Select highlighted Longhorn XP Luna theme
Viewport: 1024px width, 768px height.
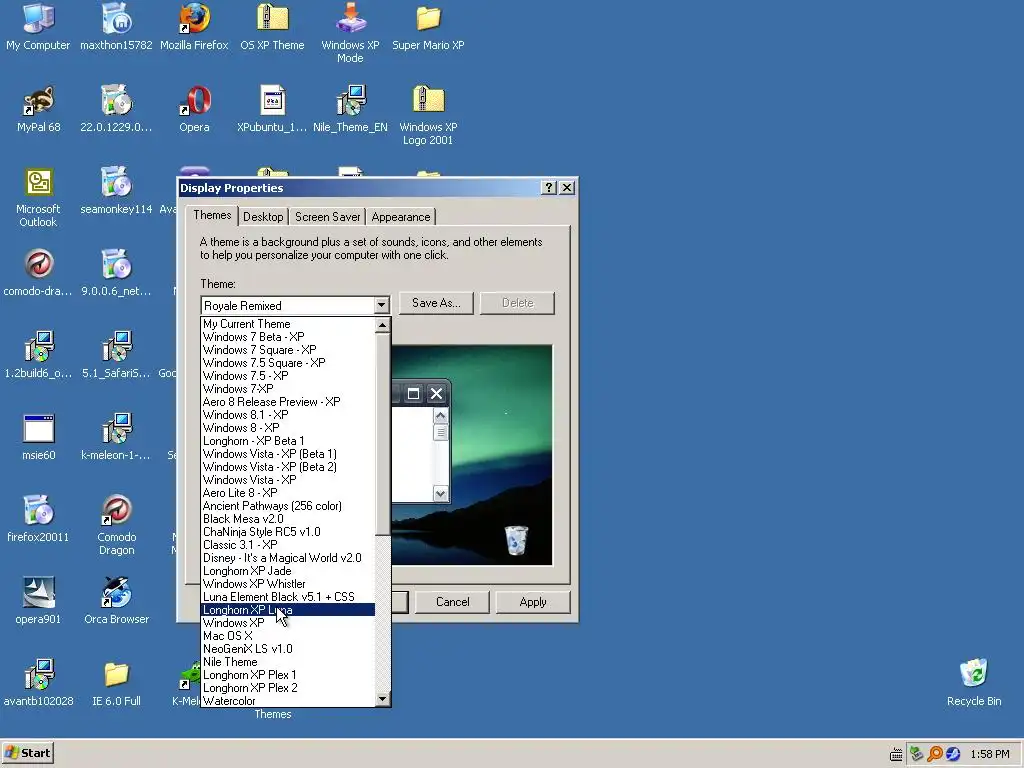pos(288,610)
